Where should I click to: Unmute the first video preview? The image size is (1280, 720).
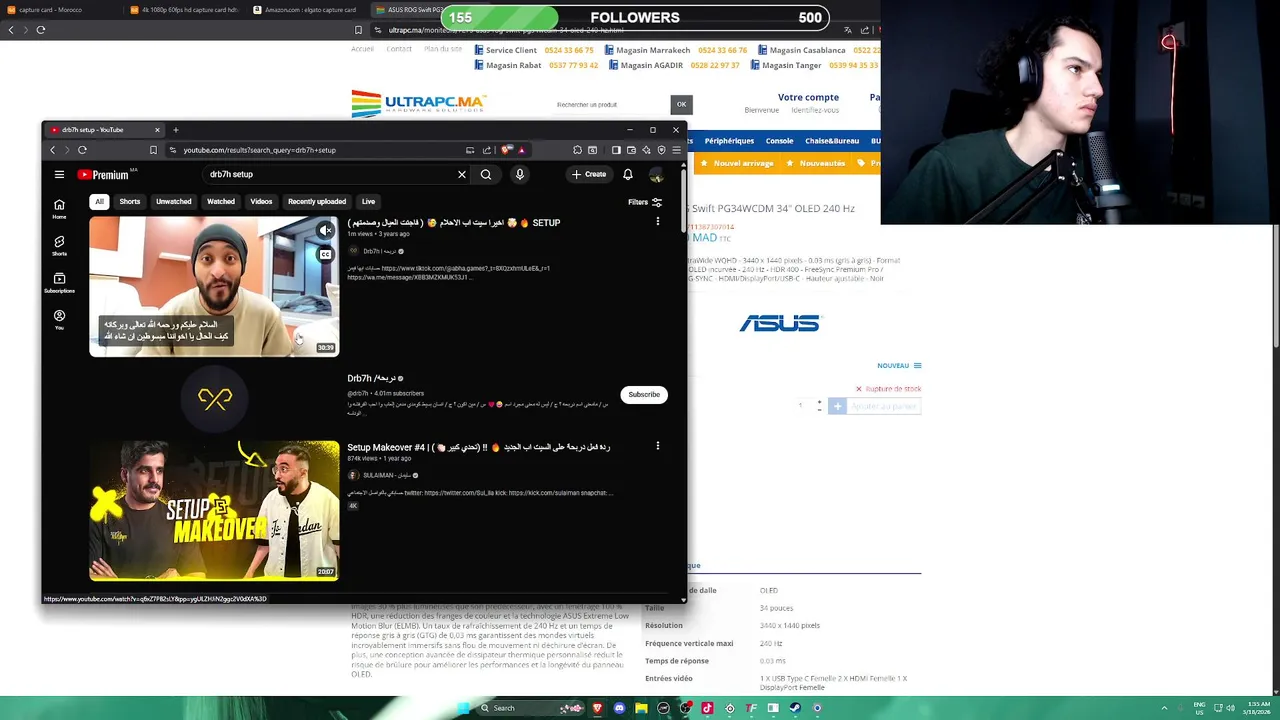(325, 231)
